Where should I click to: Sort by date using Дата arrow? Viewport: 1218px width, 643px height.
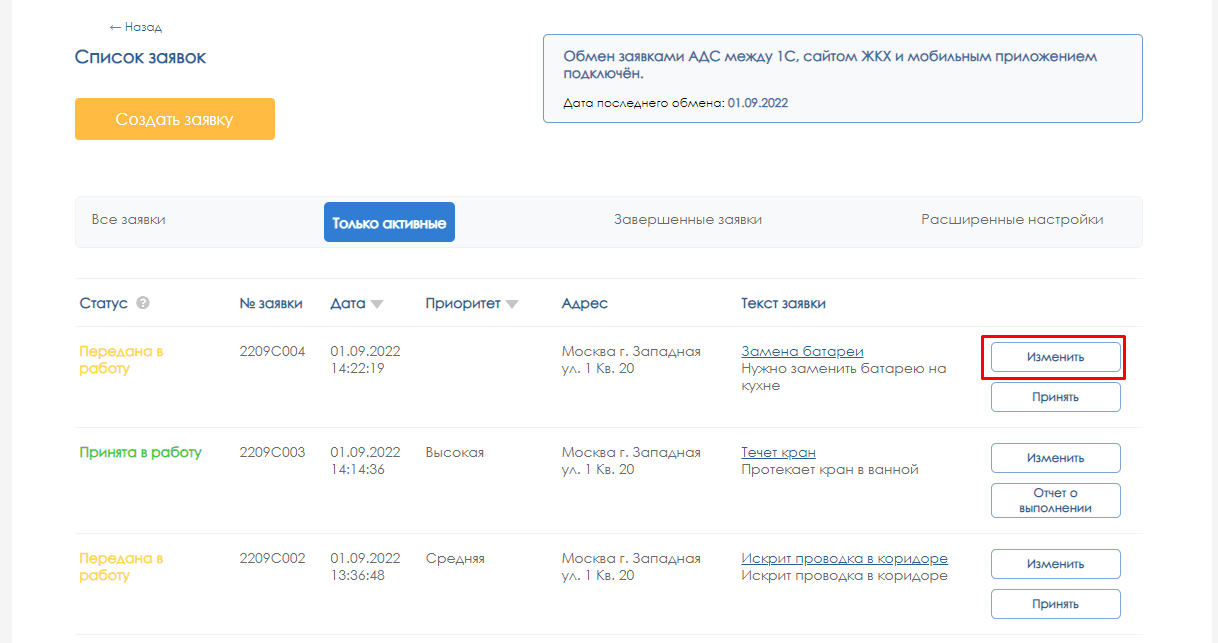coord(377,304)
